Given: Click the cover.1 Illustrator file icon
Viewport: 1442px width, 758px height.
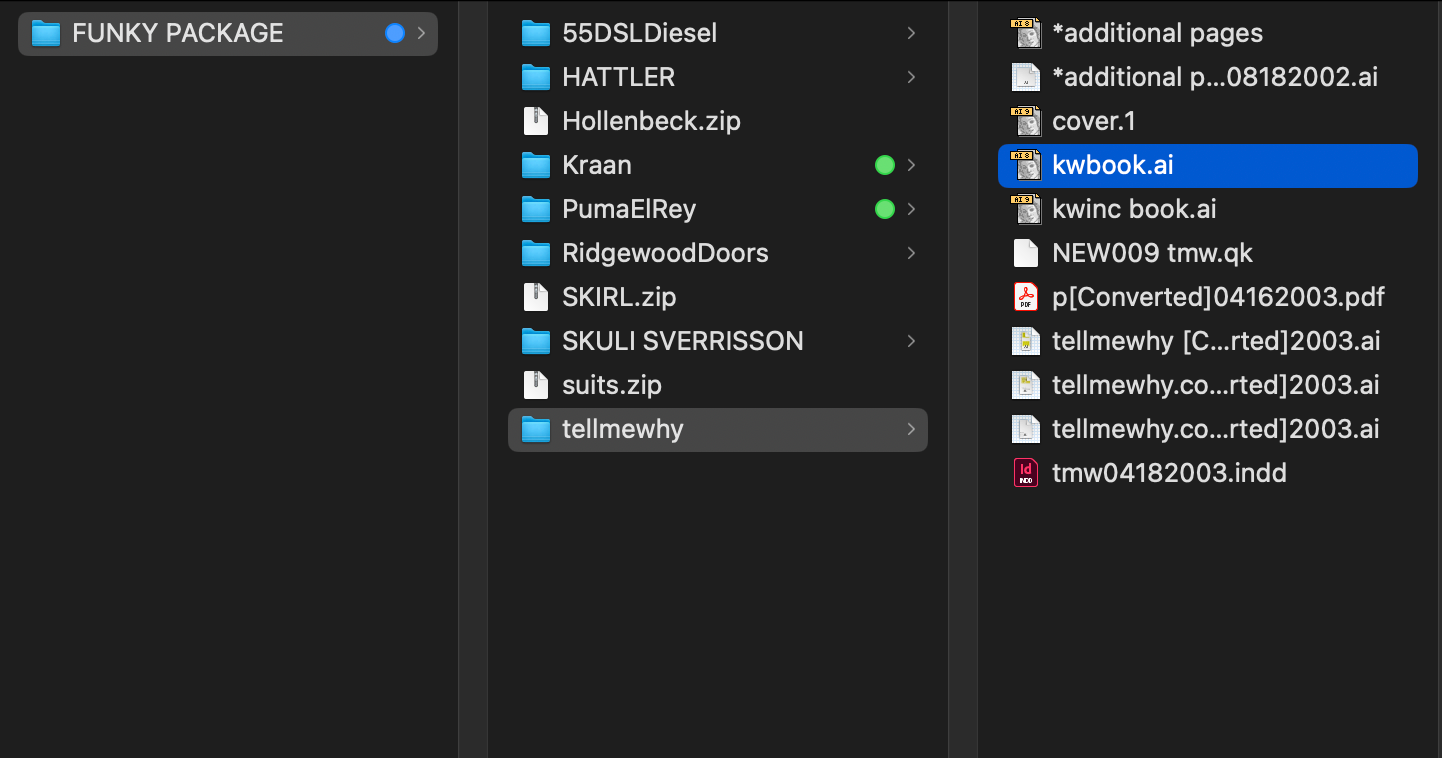Looking at the screenshot, I should (x=1026, y=121).
